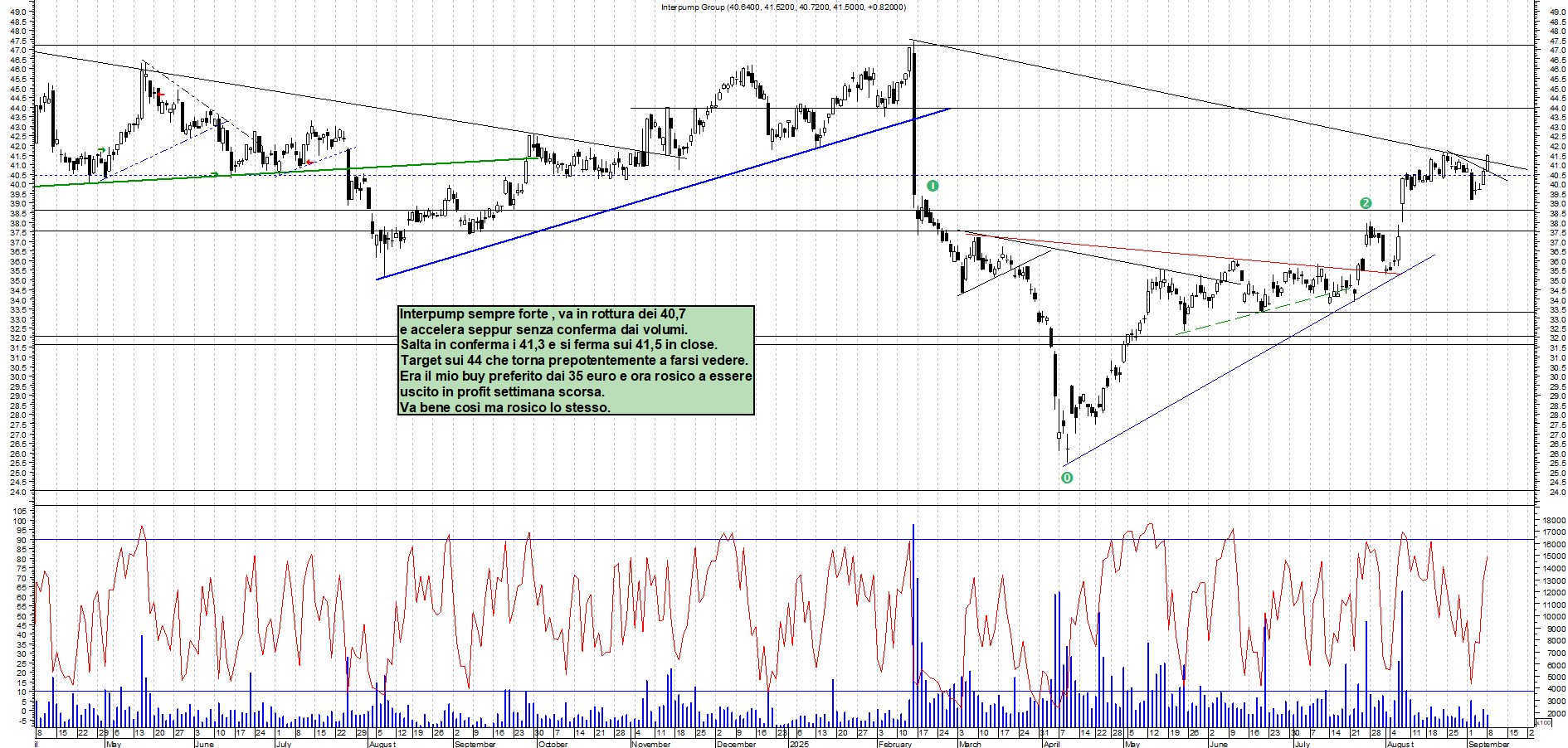Image resolution: width=1568 pixels, height=748 pixels.
Task: Click the 10000 value on the volume scale
Action: click(1553, 617)
